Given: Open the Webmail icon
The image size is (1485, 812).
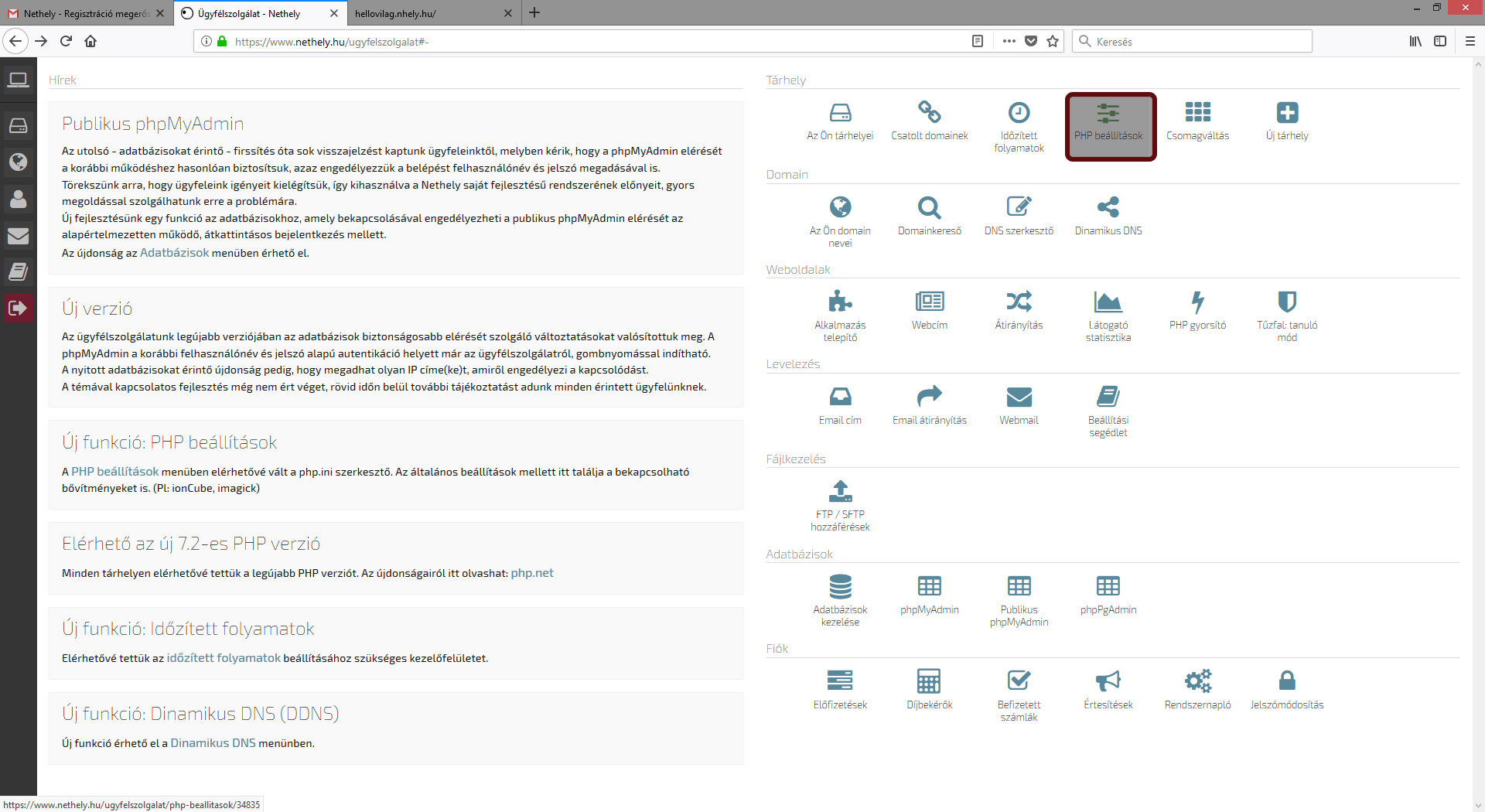Looking at the screenshot, I should tap(1019, 397).
